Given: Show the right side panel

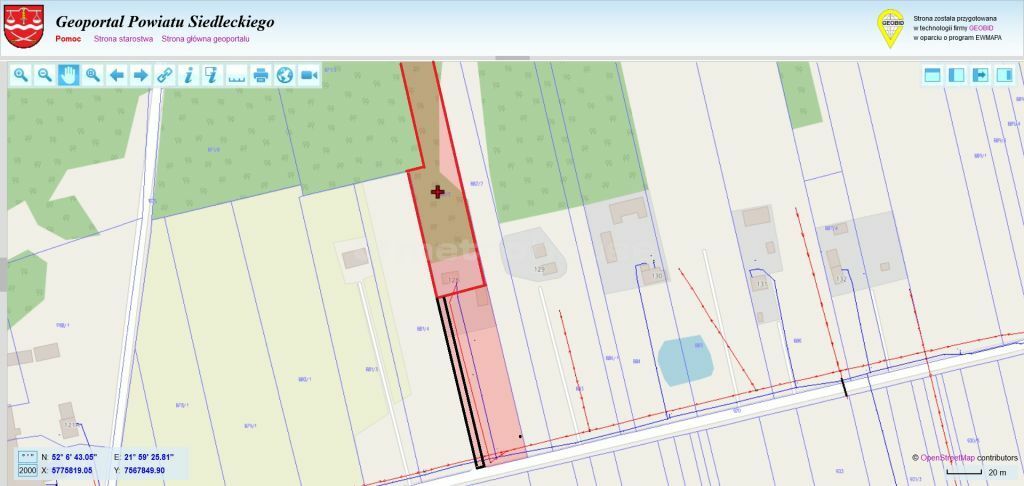Looking at the screenshot, I should (x=1004, y=75).
